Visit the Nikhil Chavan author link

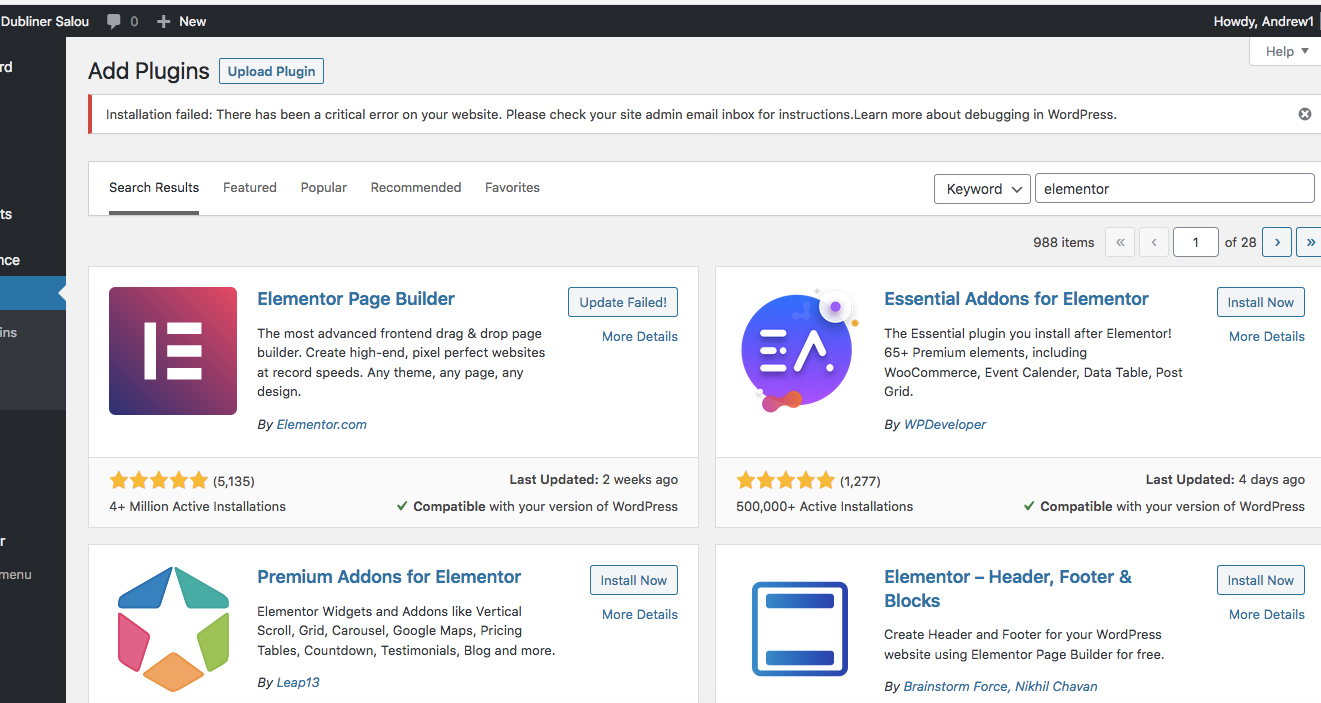(1056, 687)
